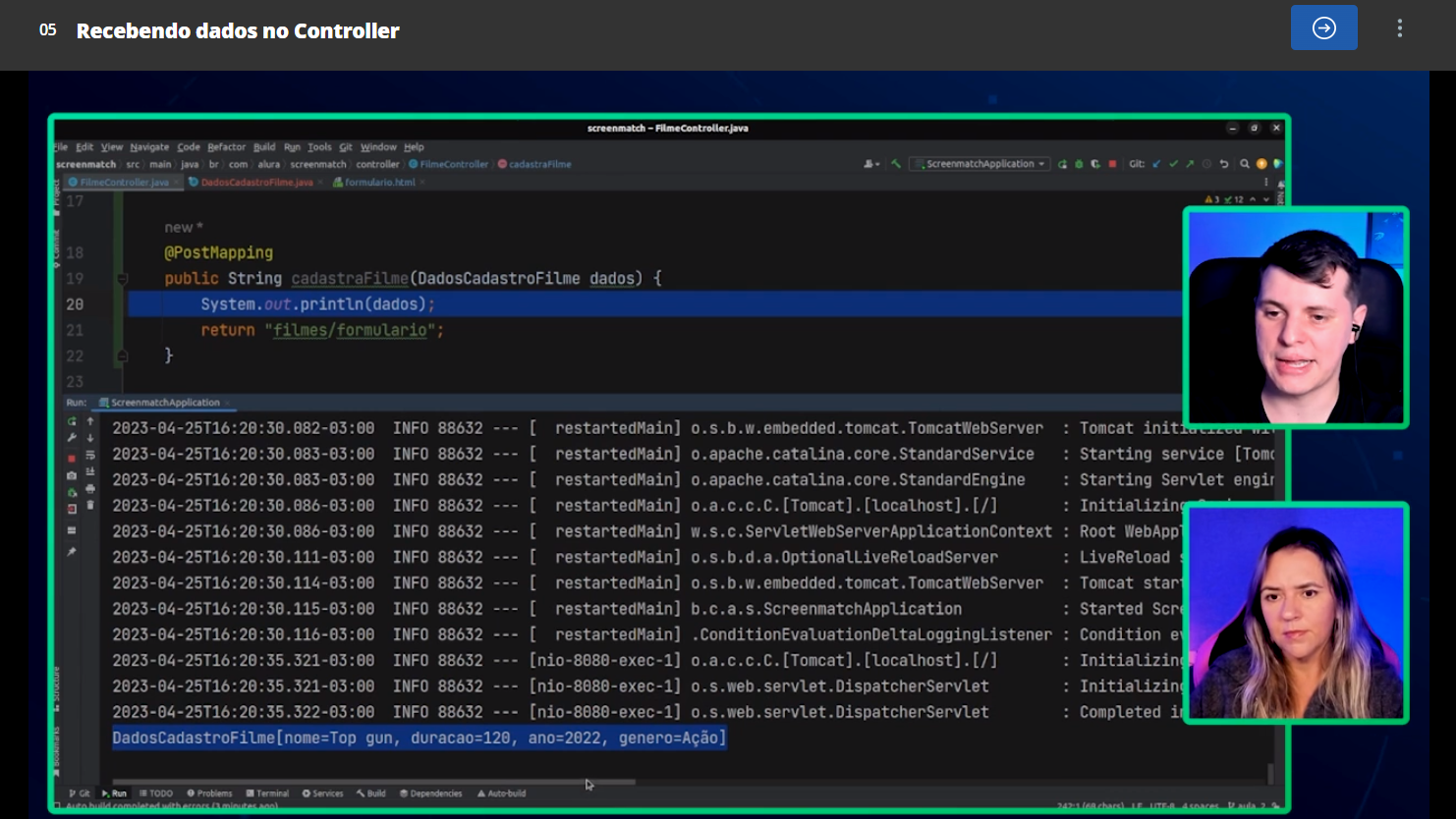Open TODO tool window
The image size is (1456, 819).
click(156, 793)
